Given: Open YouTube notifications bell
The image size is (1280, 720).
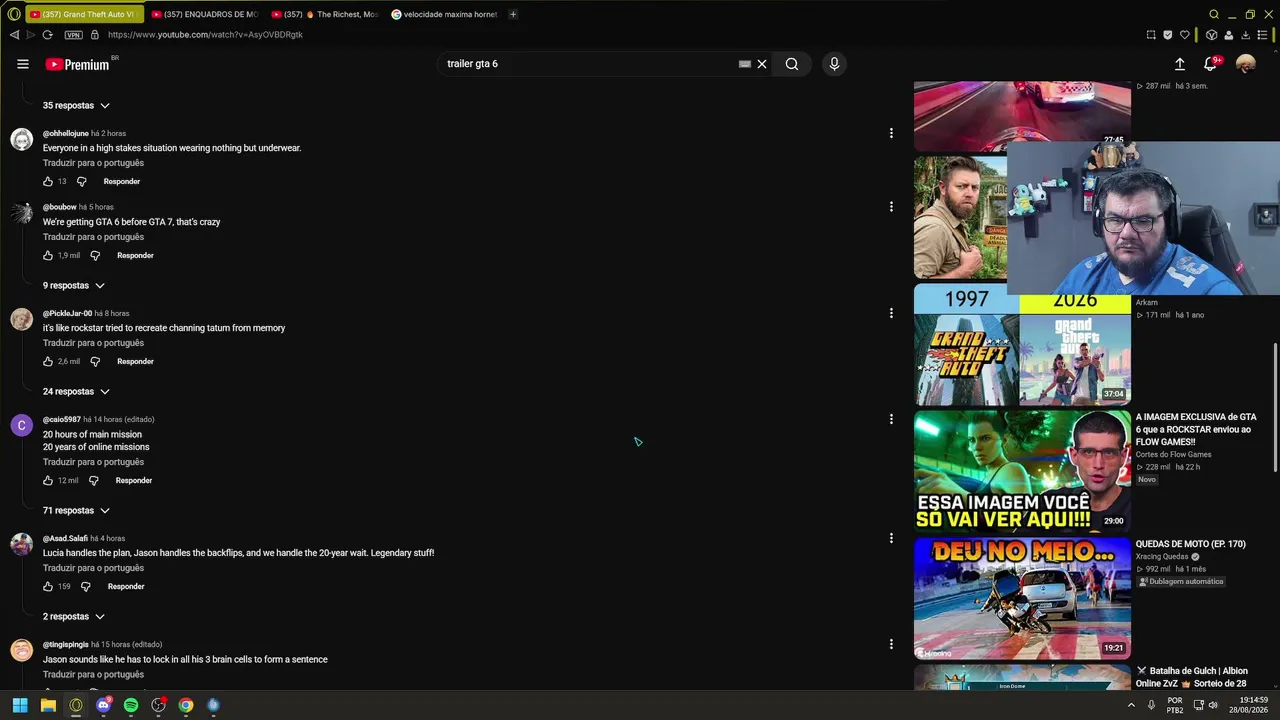Looking at the screenshot, I should [x=1211, y=64].
